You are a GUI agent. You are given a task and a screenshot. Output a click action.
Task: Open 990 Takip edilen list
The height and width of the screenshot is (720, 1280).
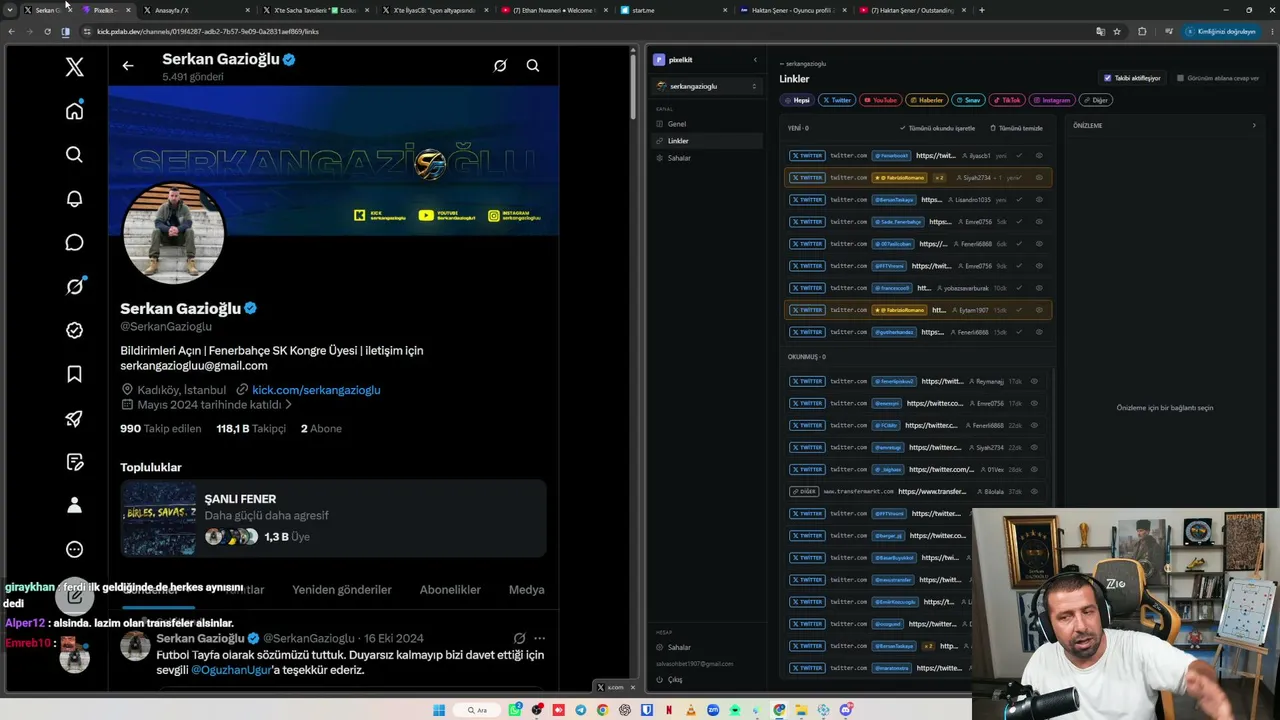pyautogui.click(x=160, y=428)
